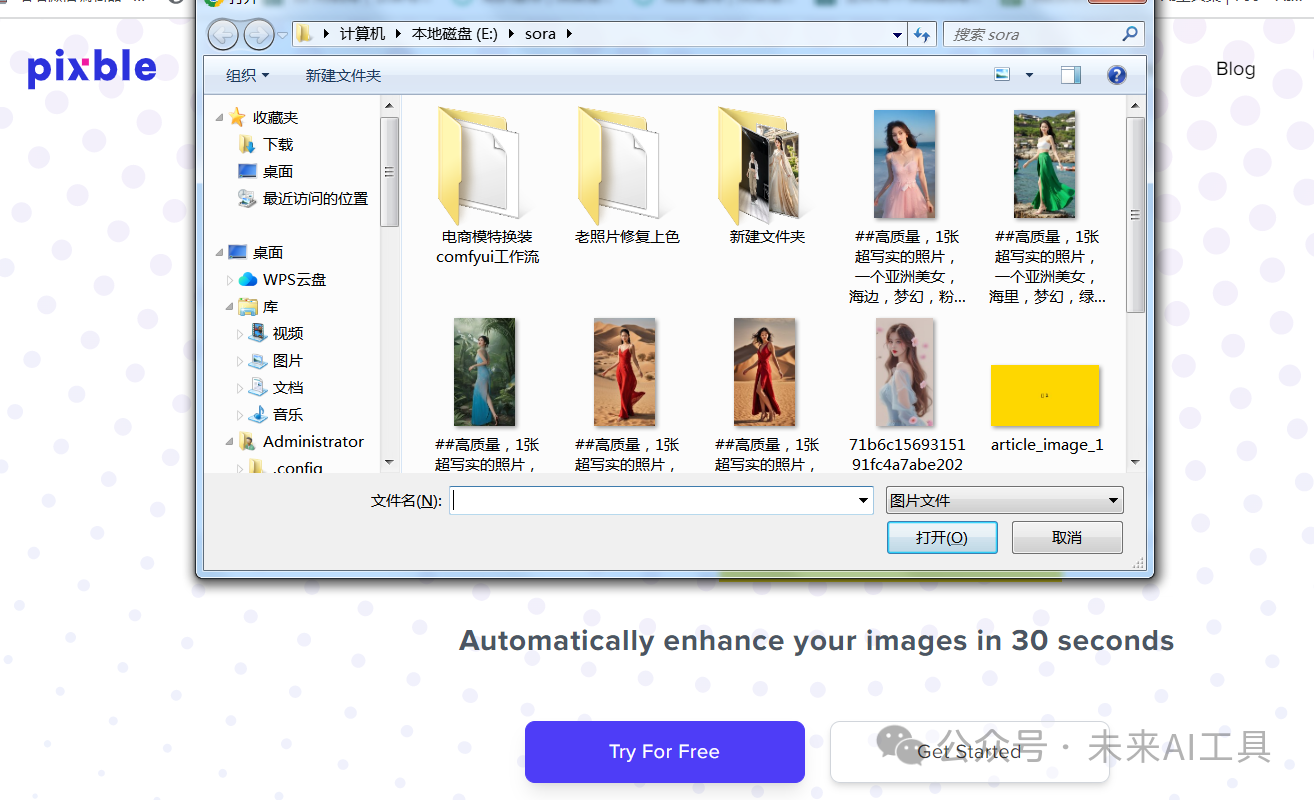This screenshot has width=1314, height=800.
Task: Toggle the preview pane icon
Action: pyautogui.click(x=1071, y=75)
